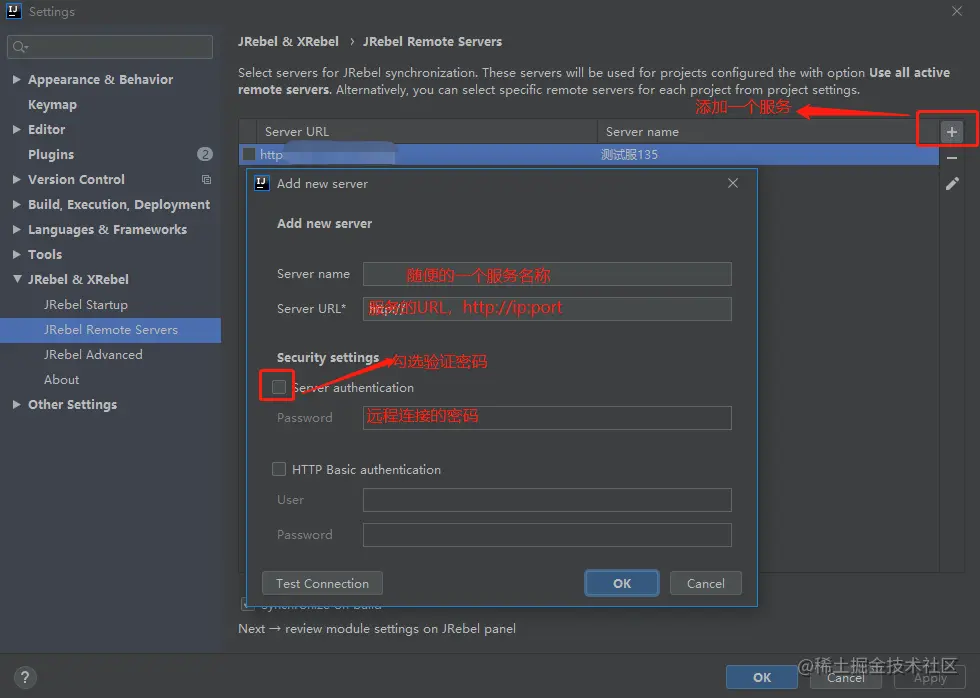Viewport: 980px width, 698px height.
Task: Click the plus icon to add a server
Action: [x=951, y=132]
